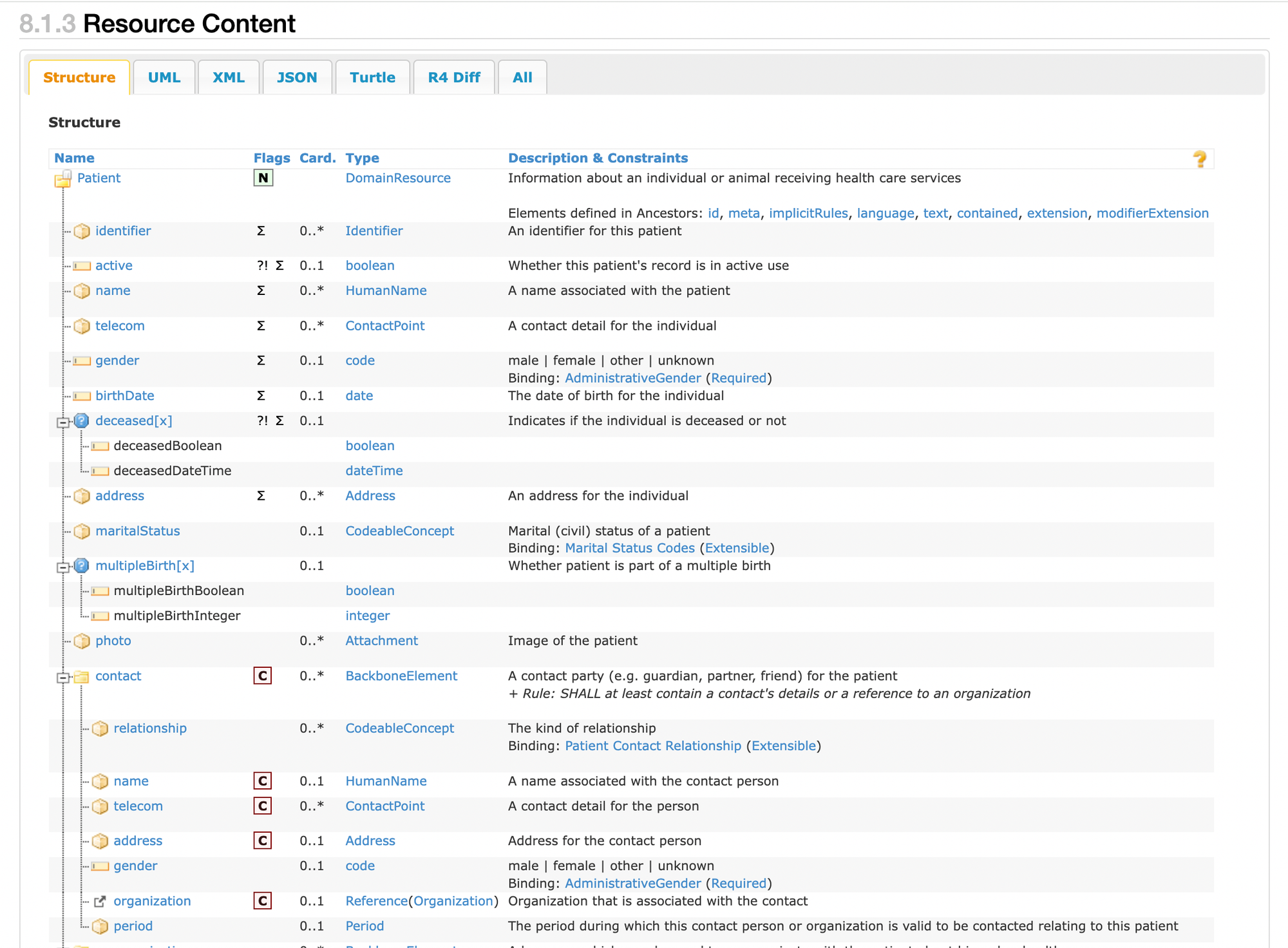Select the R4 Diff tab
This screenshot has width=1288, height=948.
pos(454,78)
